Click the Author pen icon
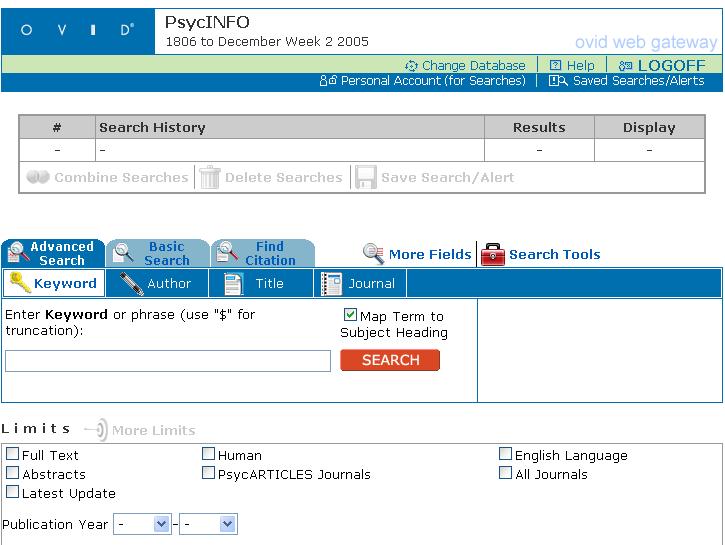This screenshot has height=545, width=725. [x=131, y=283]
